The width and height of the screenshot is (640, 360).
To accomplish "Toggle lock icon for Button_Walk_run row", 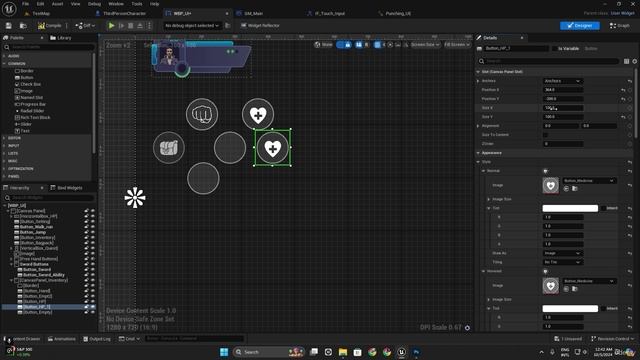I will point(87,227).
